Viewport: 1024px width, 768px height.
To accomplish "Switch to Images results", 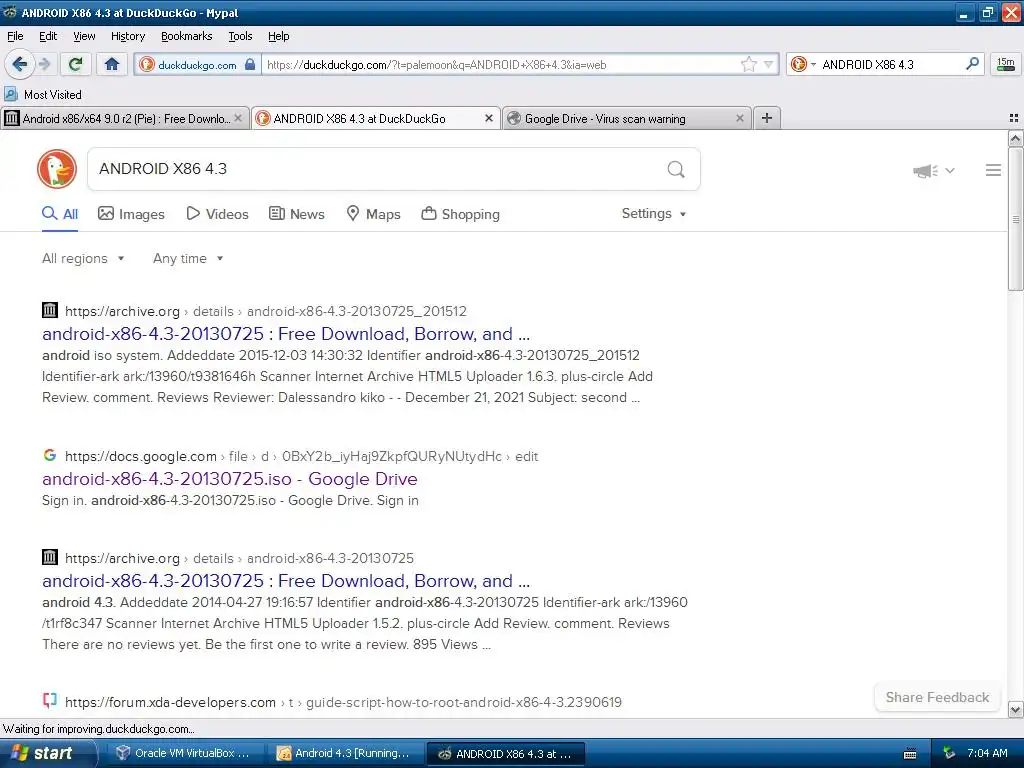I will click(131, 214).
